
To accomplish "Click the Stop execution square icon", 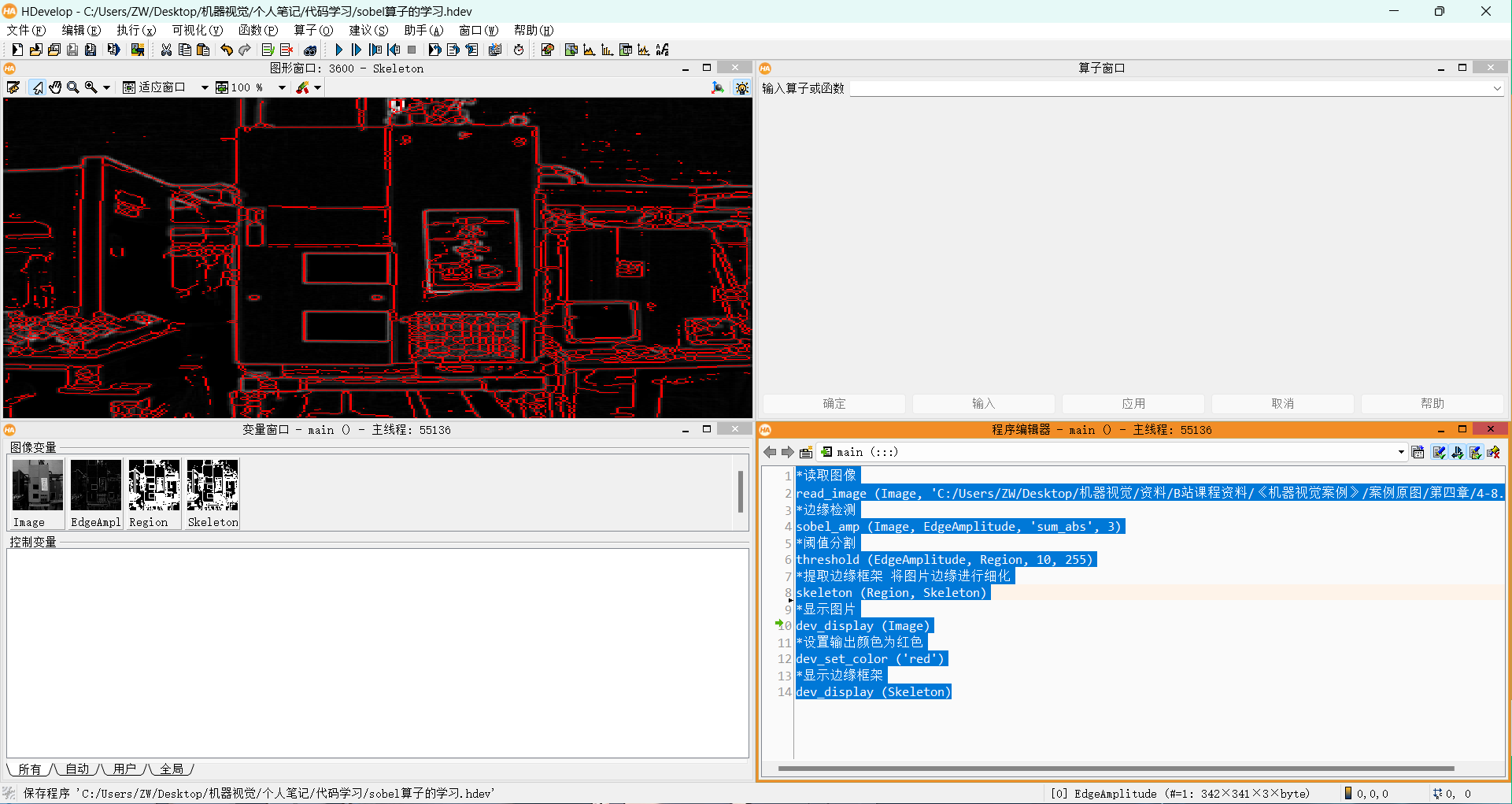I will pyautogui.click(x=412, y=50).
